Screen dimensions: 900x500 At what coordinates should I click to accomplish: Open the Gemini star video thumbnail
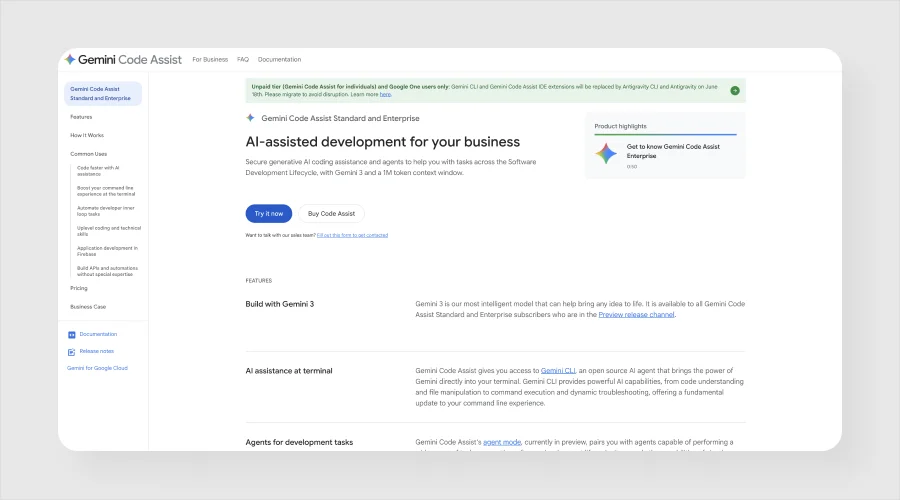click(x=606, y=153)
